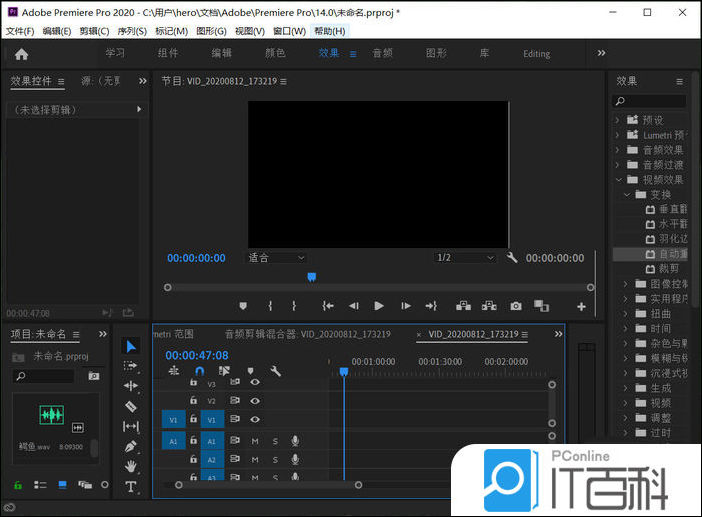
Task: Choose the Ripple Edit tool
Action: [x=131, y=386]
